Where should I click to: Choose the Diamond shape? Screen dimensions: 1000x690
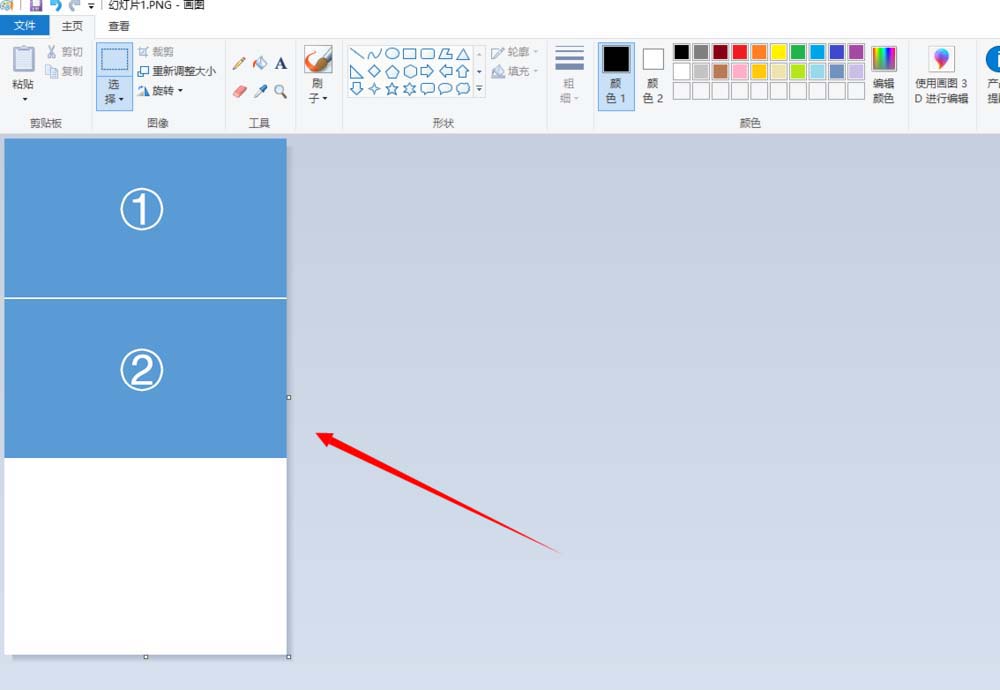[x=374, y=71]
